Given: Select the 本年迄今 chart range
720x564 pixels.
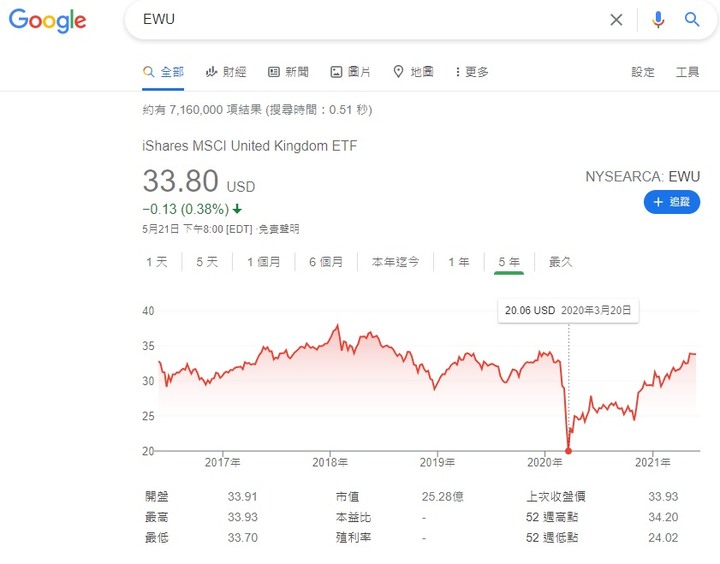Looking at the screenshot, I should (x=395, y=262).
